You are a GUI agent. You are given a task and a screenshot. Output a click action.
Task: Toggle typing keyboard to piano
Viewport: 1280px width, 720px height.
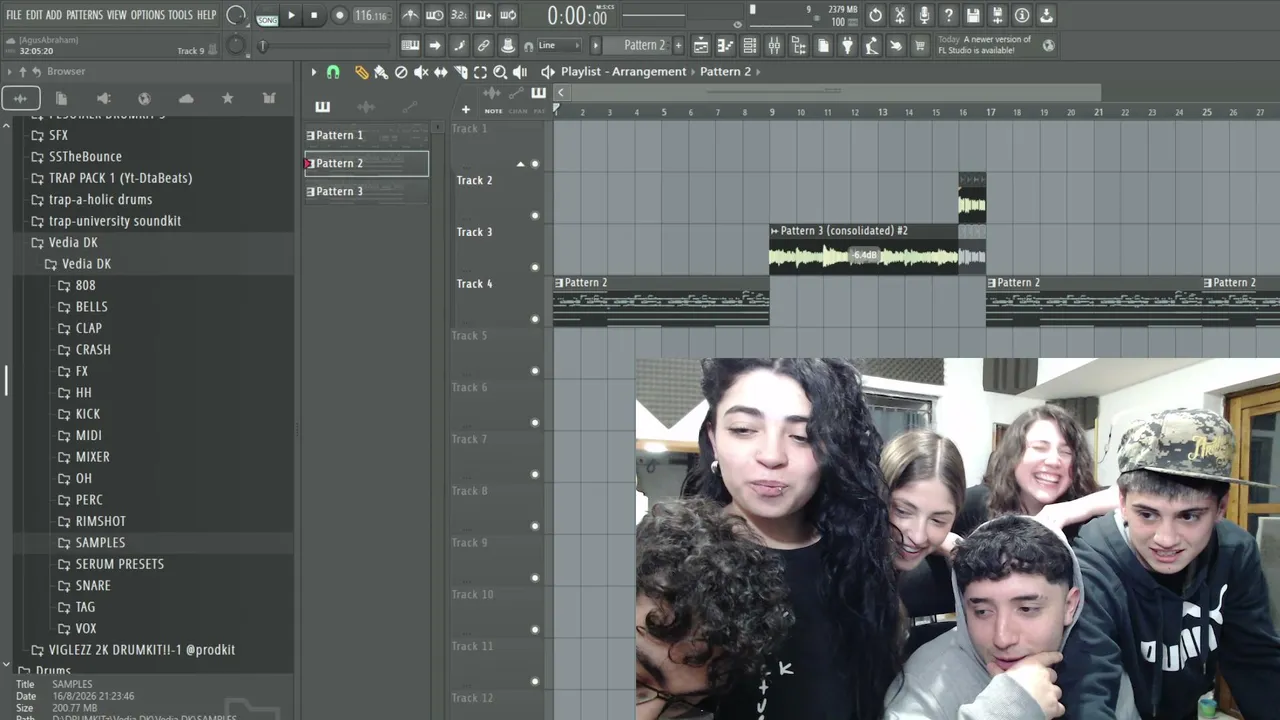point(410,45)
